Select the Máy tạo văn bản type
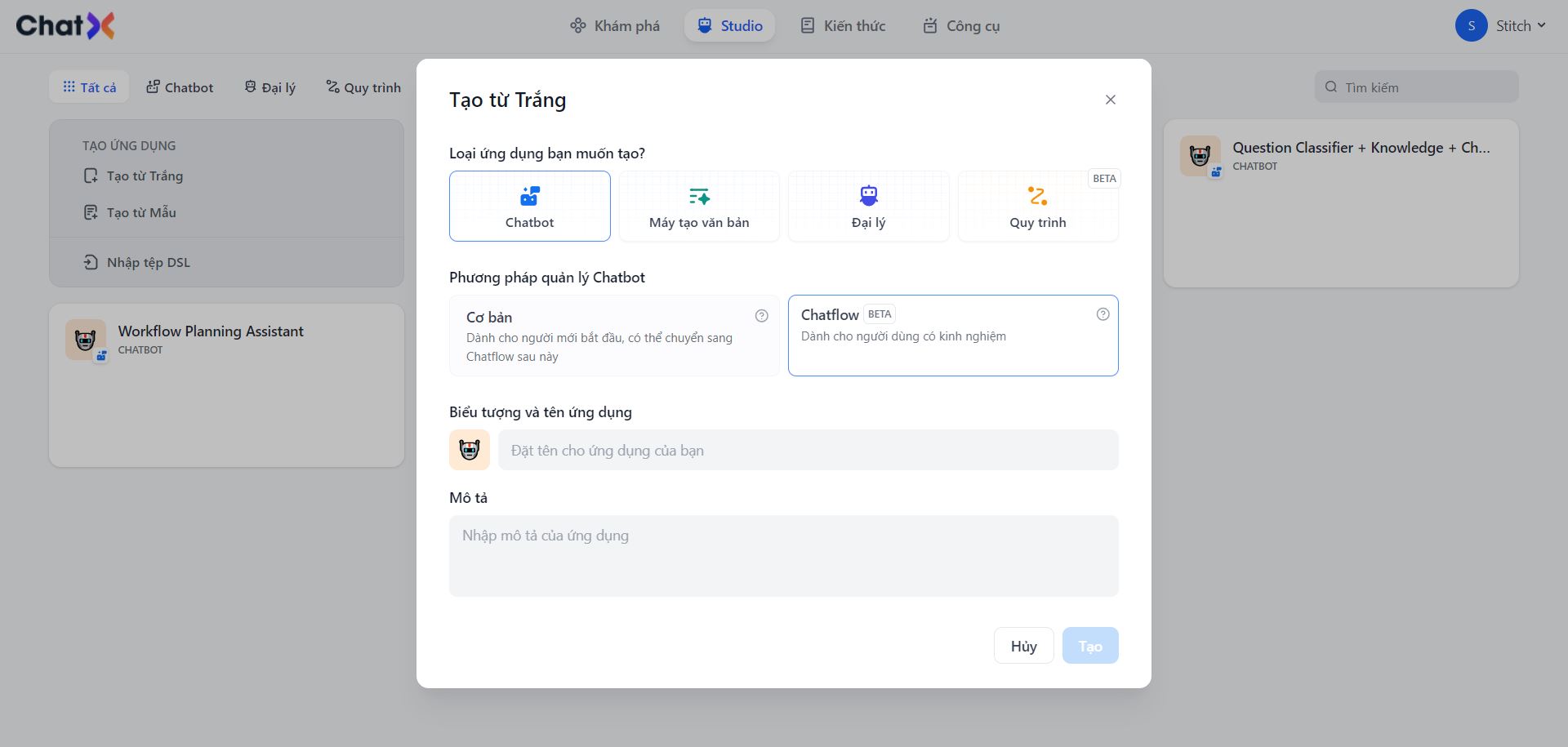 pyautogui.click(x=699, y=206)
